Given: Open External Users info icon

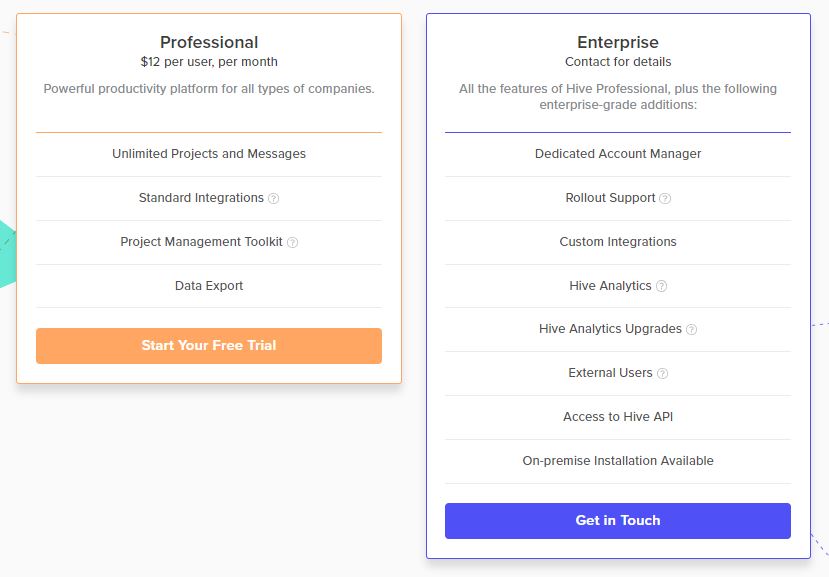Looking at the screenshot, I should pos(662,373).
